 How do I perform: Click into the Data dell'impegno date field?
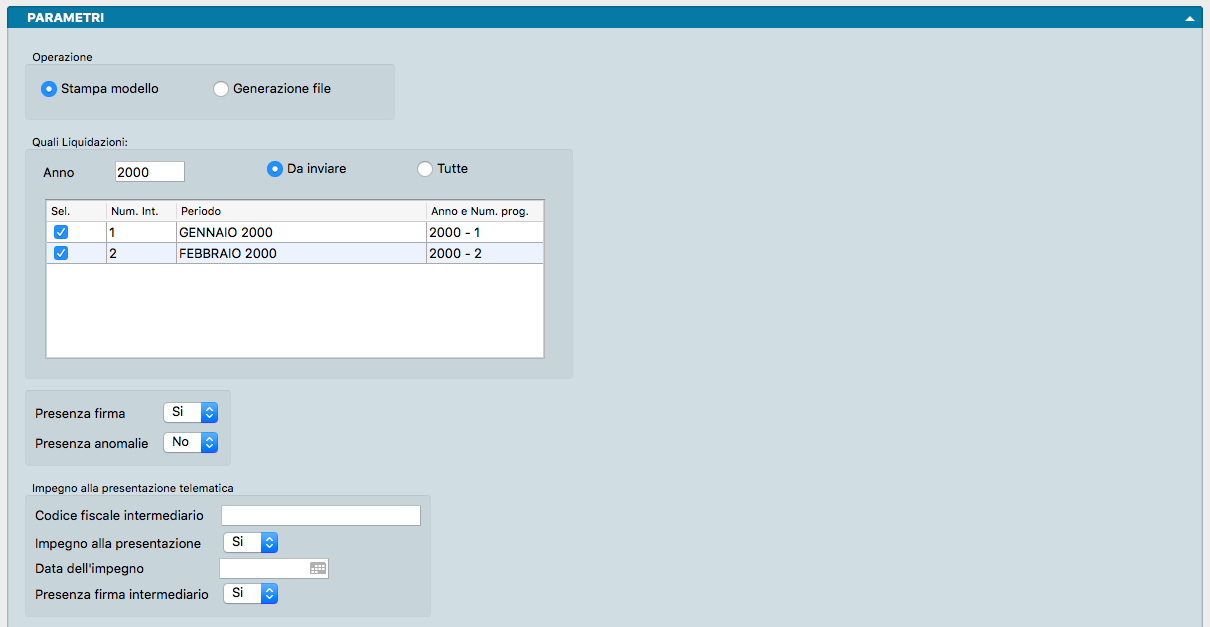[x=263, y=568]
